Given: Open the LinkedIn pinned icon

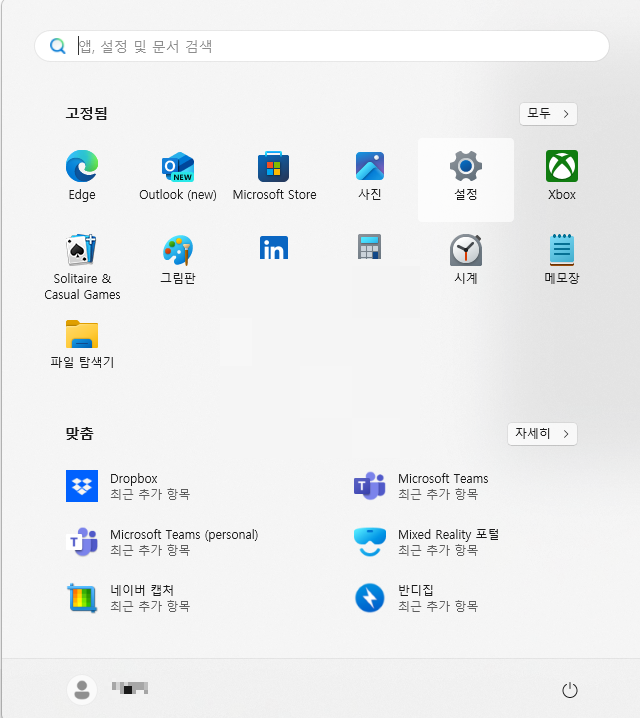Looking at the screenshot, I should pyautogui.click(x=274, y=248).
